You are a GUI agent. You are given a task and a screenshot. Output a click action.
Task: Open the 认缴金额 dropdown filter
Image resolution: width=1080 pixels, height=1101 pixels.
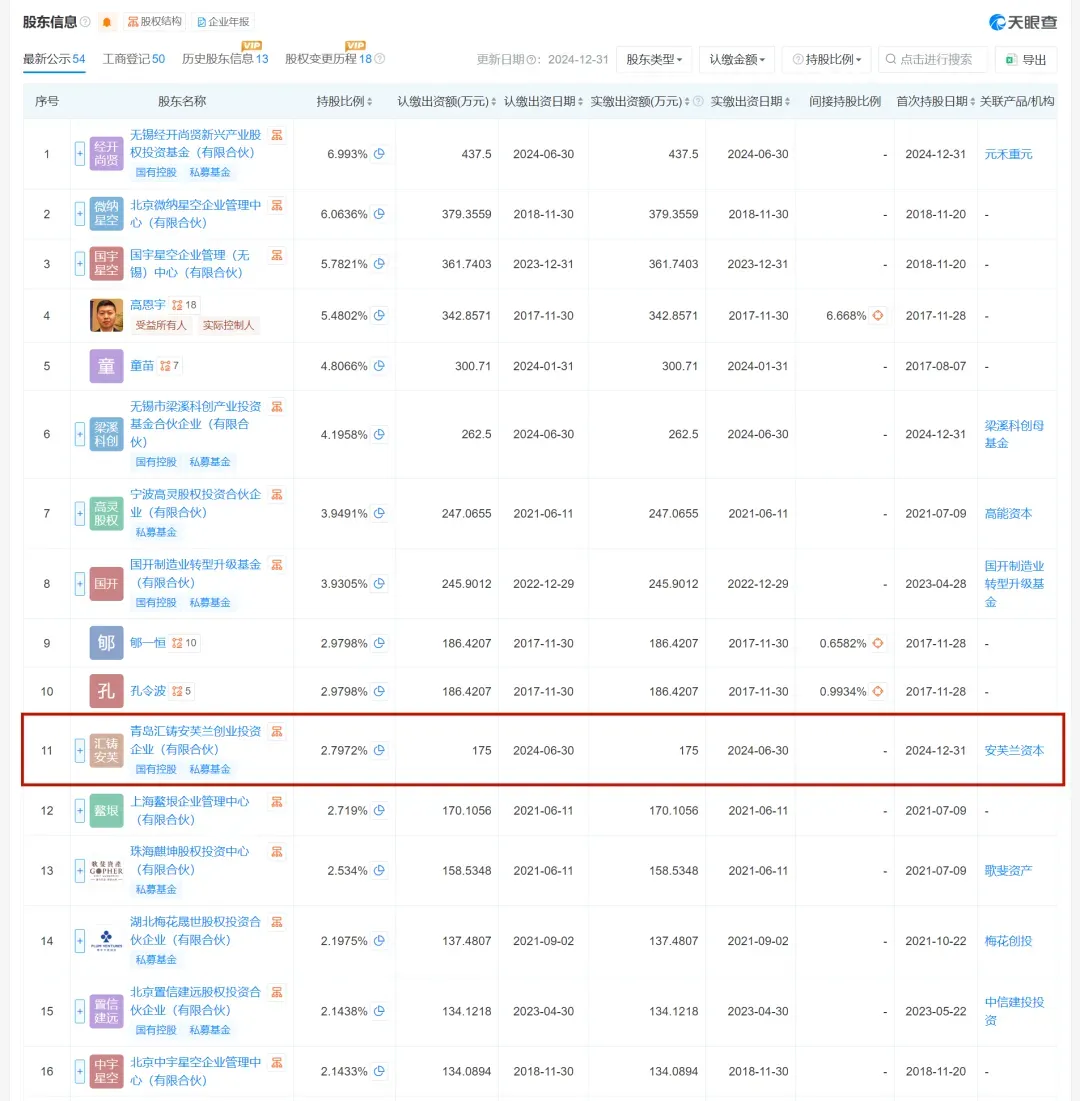[737, 60]
